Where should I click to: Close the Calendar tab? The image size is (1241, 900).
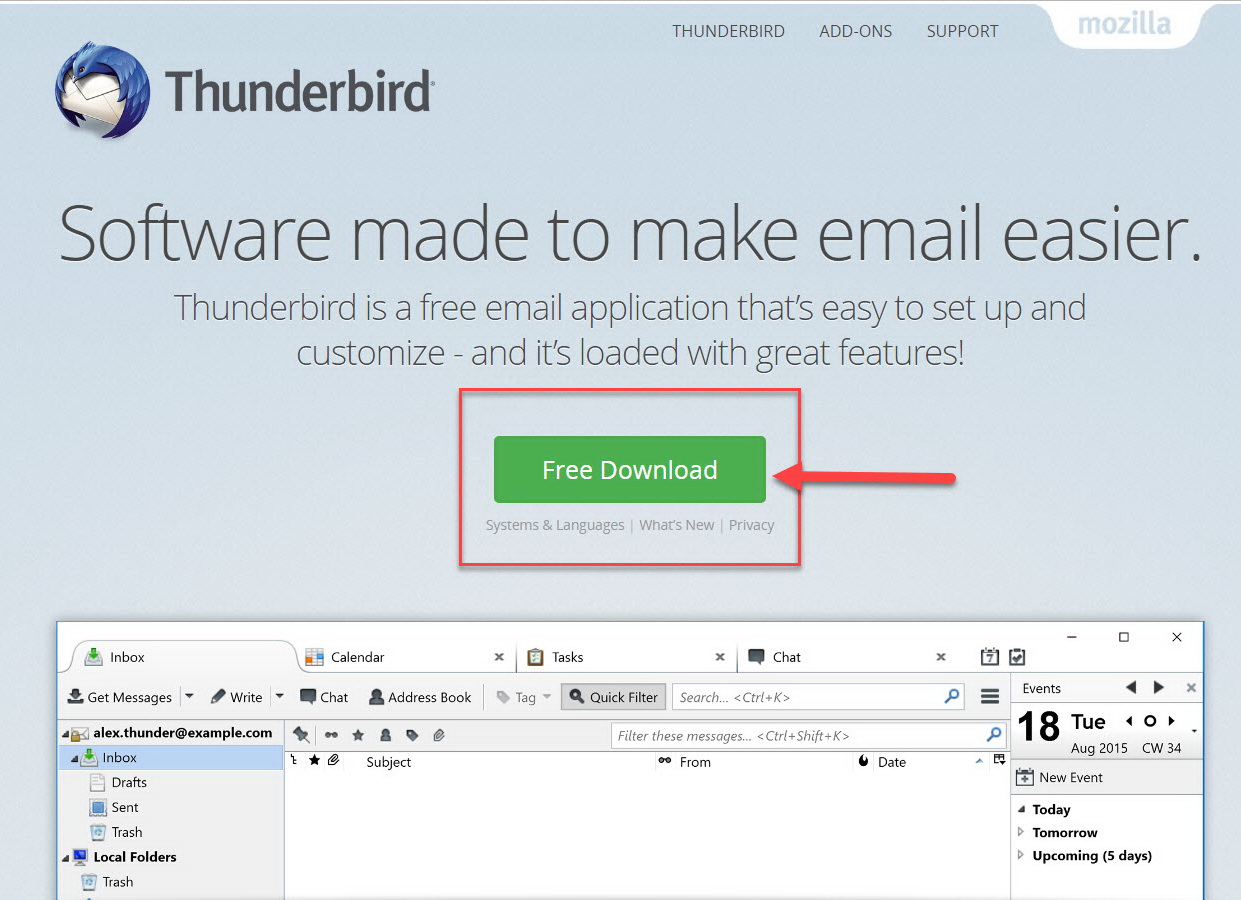[499, 657]
